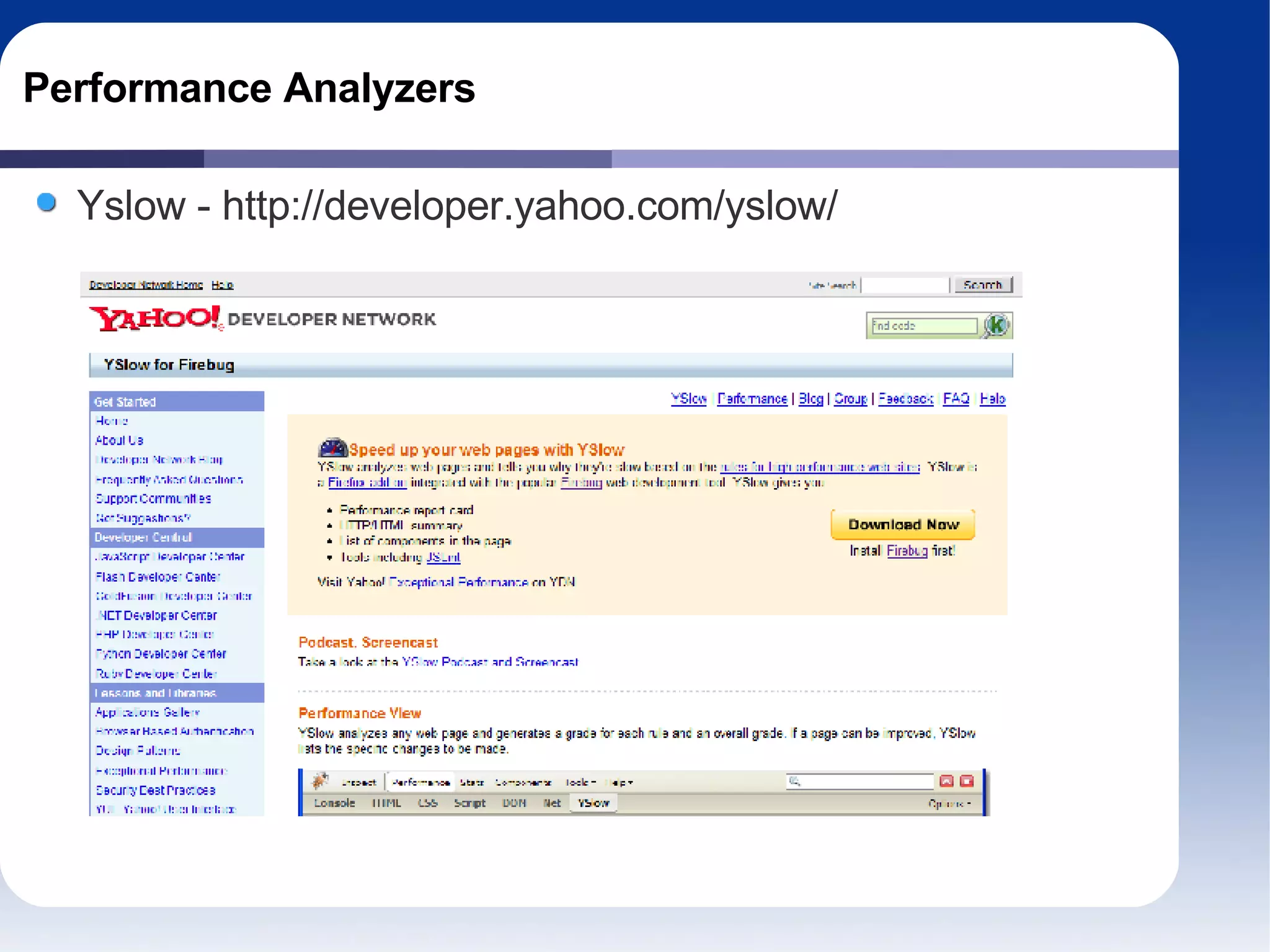Open the Help link in top bar
This screenshot has height=952, width=1270.
click(223, 285)
